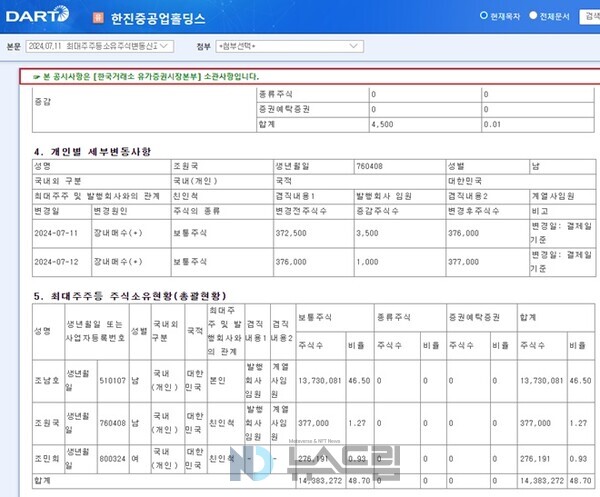Click 46.50 in the 합계 비율 column
The height and width of the screenshot is (497, 600).
coord(580,381)
